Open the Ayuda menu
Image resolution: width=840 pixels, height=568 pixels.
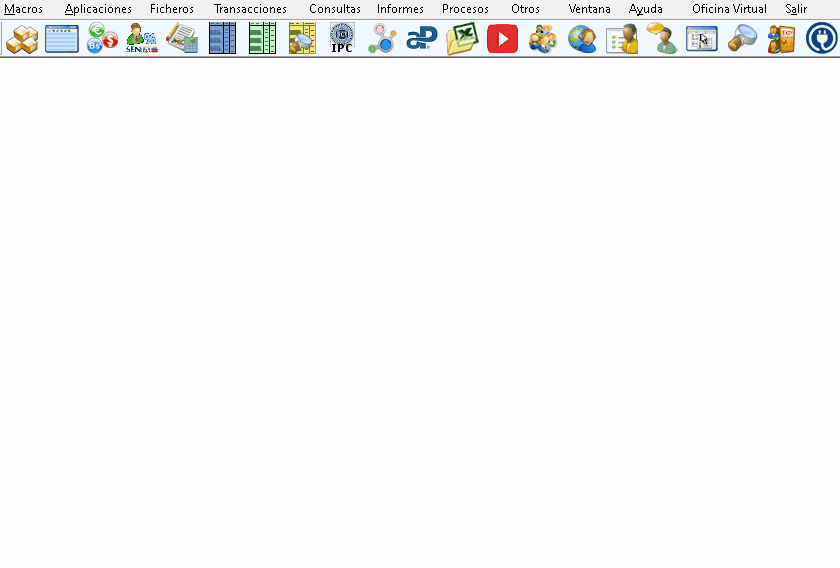click(x=646, y=9)
